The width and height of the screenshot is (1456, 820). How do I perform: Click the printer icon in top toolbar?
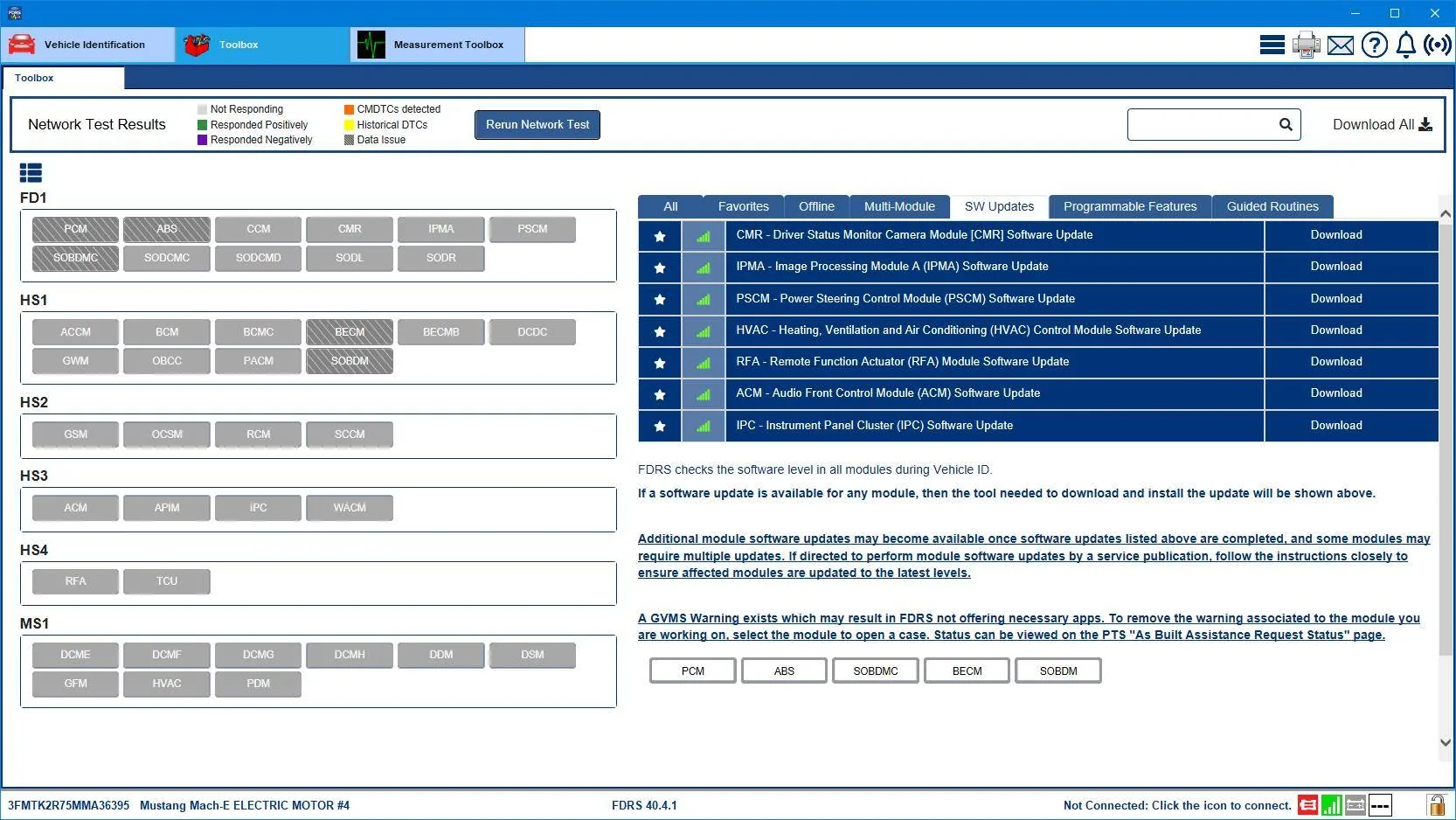click(1306, 45)
